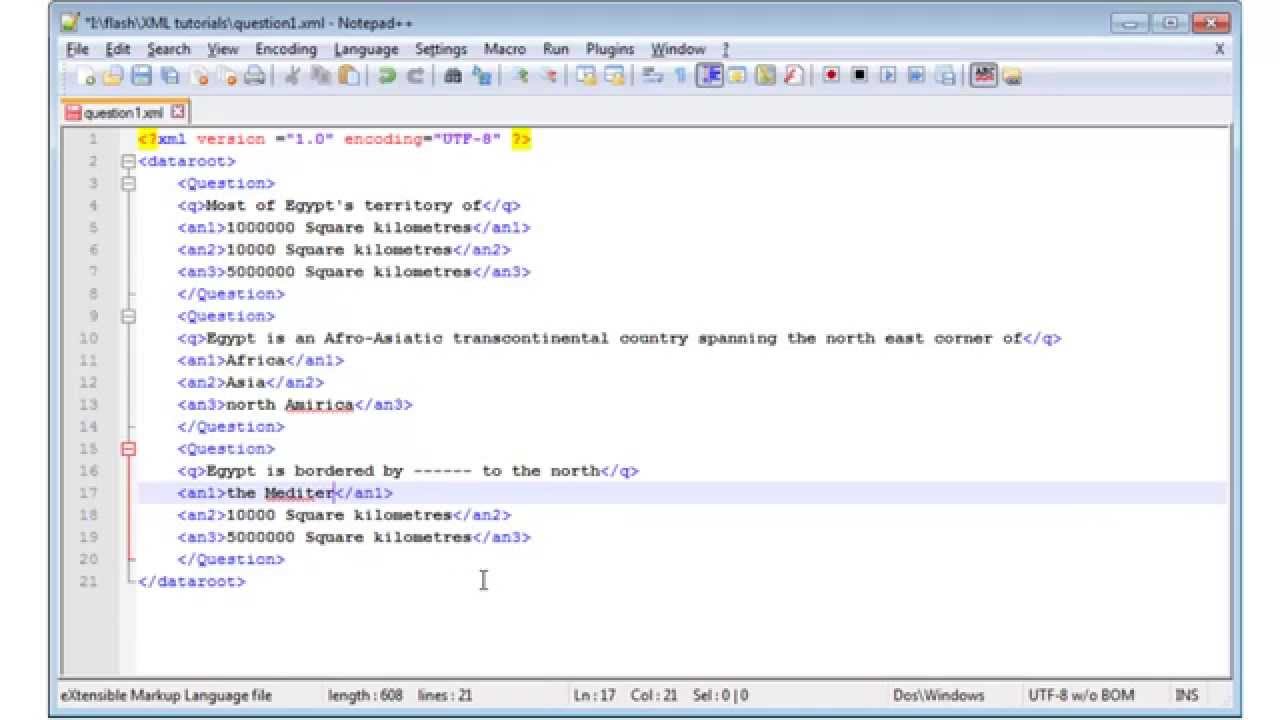Open the File menu
This screenshot has height=720, width=1280.
77,49
